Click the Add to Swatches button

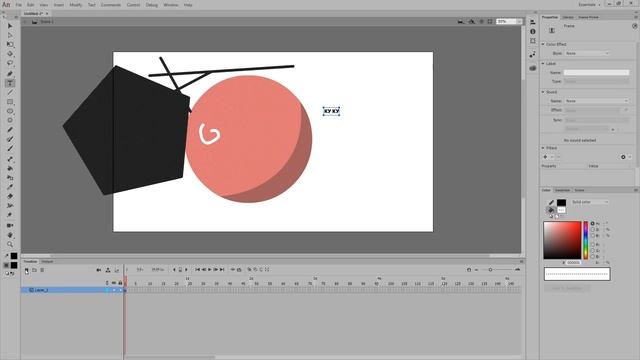pos(567,288)
